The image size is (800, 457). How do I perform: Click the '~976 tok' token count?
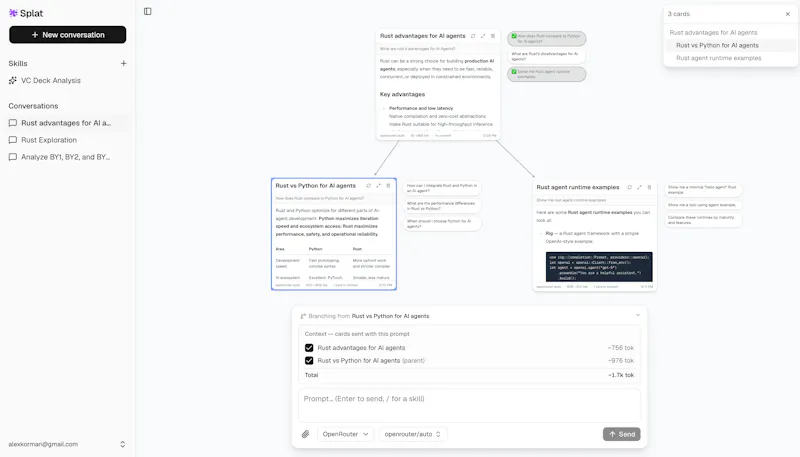click(x=620, y=361)
